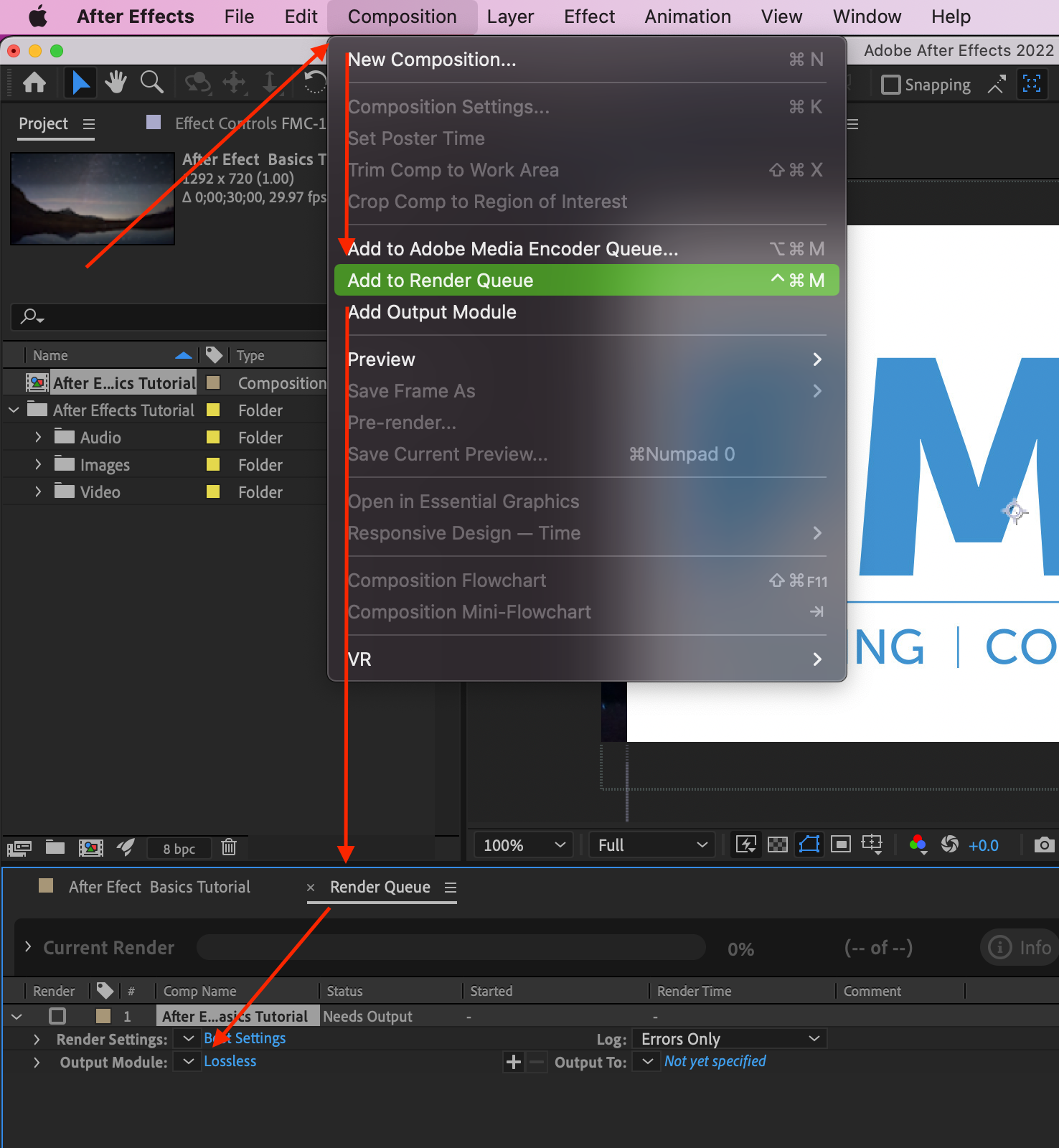Click the tan label swatch of the composition item
The image size is (1059, 1148).
[213, 382]
